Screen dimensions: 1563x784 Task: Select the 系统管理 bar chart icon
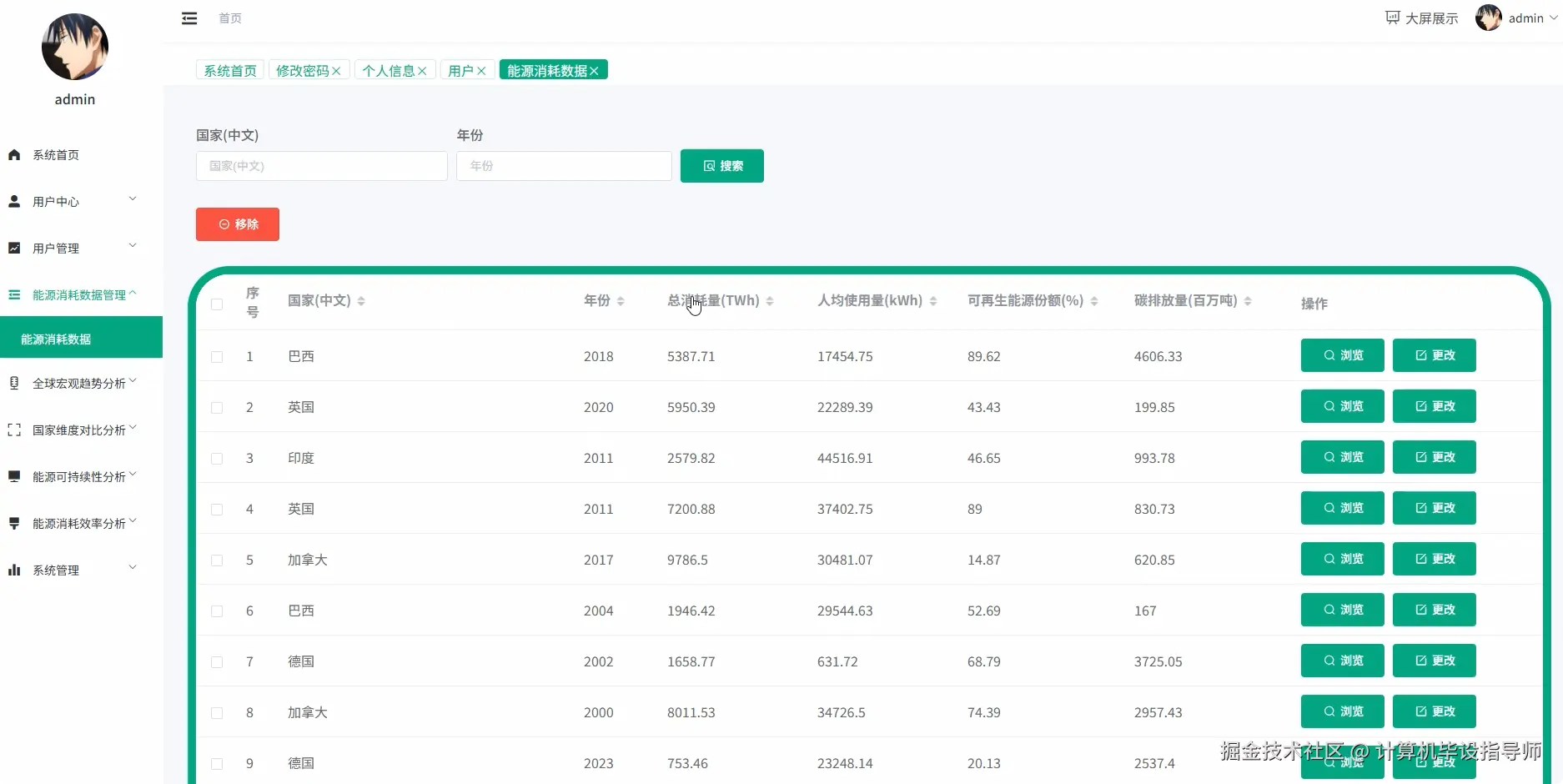(x=13, y=570)
